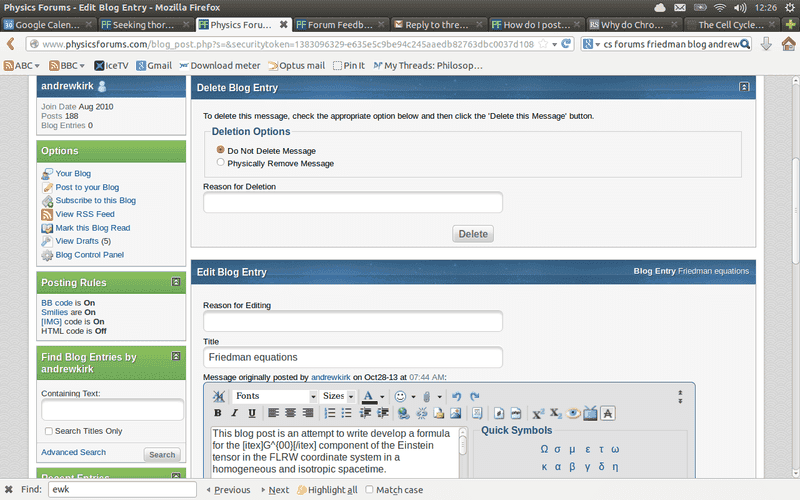Viewport: 800px width, 500px height.
Task: Open Post to your Blog link
Action: (x=87, y=187)
